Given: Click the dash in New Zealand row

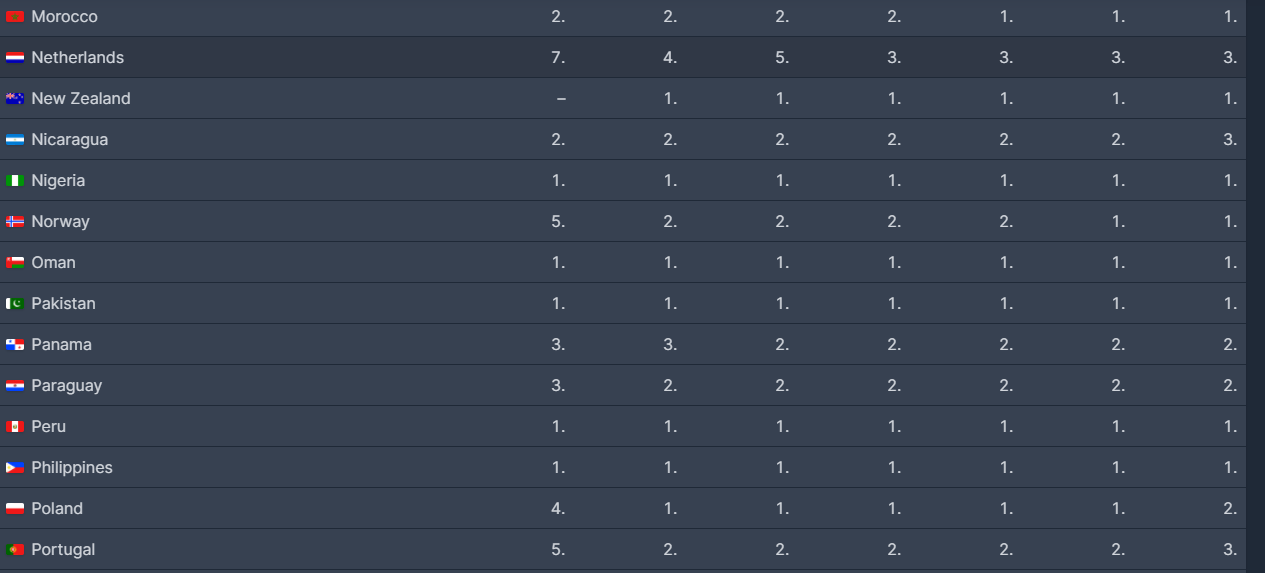Looking at the screenshot, I should [x=561, y=99].
